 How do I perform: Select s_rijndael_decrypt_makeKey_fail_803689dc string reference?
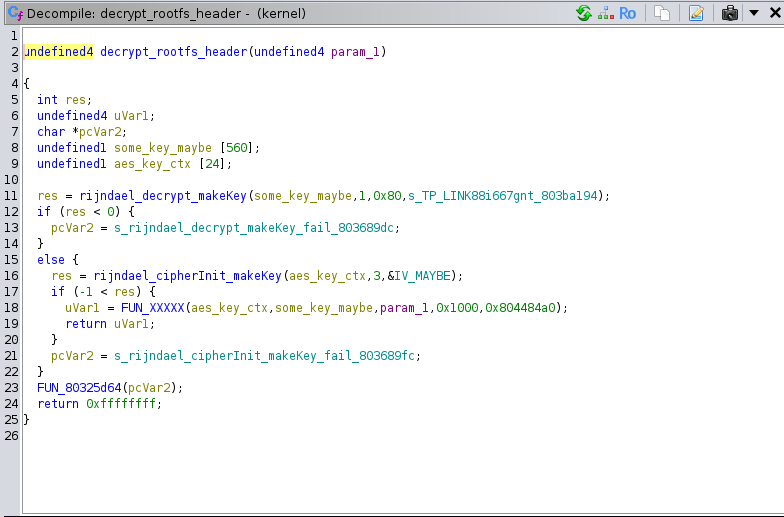tap(254, 228)
